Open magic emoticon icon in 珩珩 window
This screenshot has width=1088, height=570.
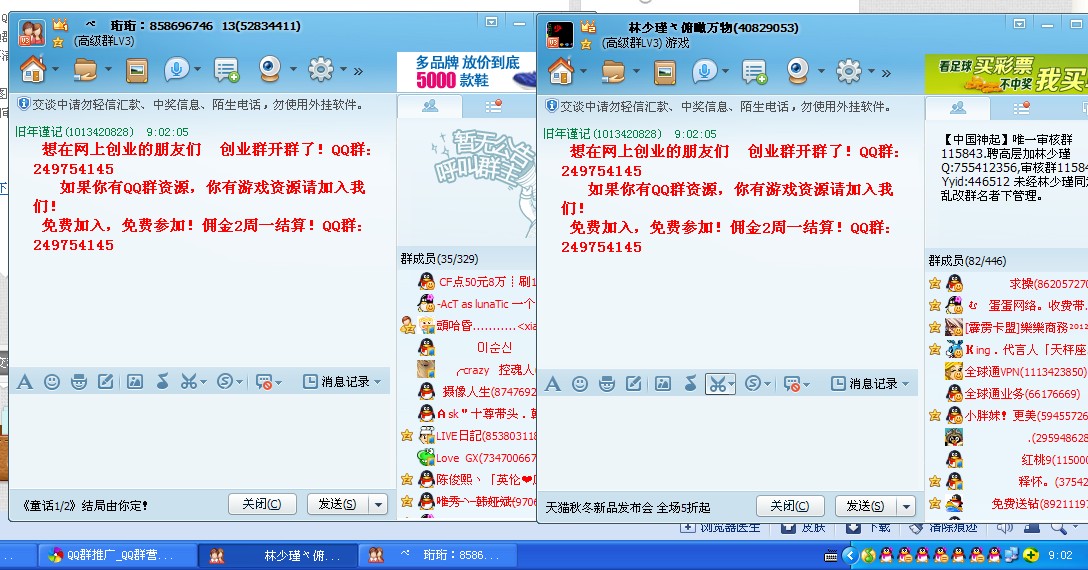79,382
